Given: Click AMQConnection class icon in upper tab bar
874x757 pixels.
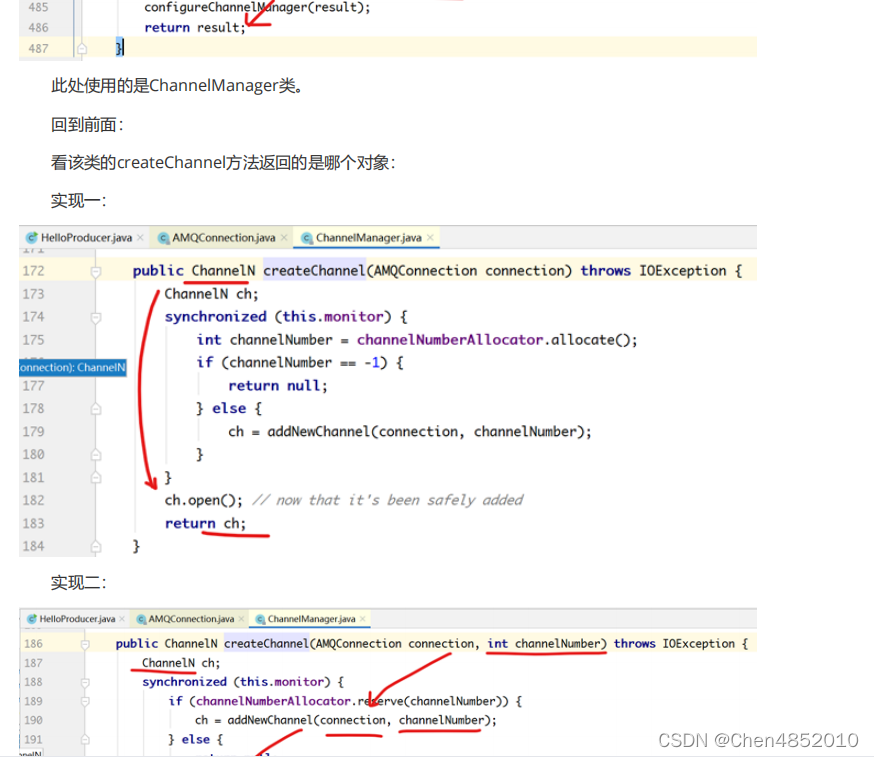Looking at the screenshot, I should click(x=164, y=238).
